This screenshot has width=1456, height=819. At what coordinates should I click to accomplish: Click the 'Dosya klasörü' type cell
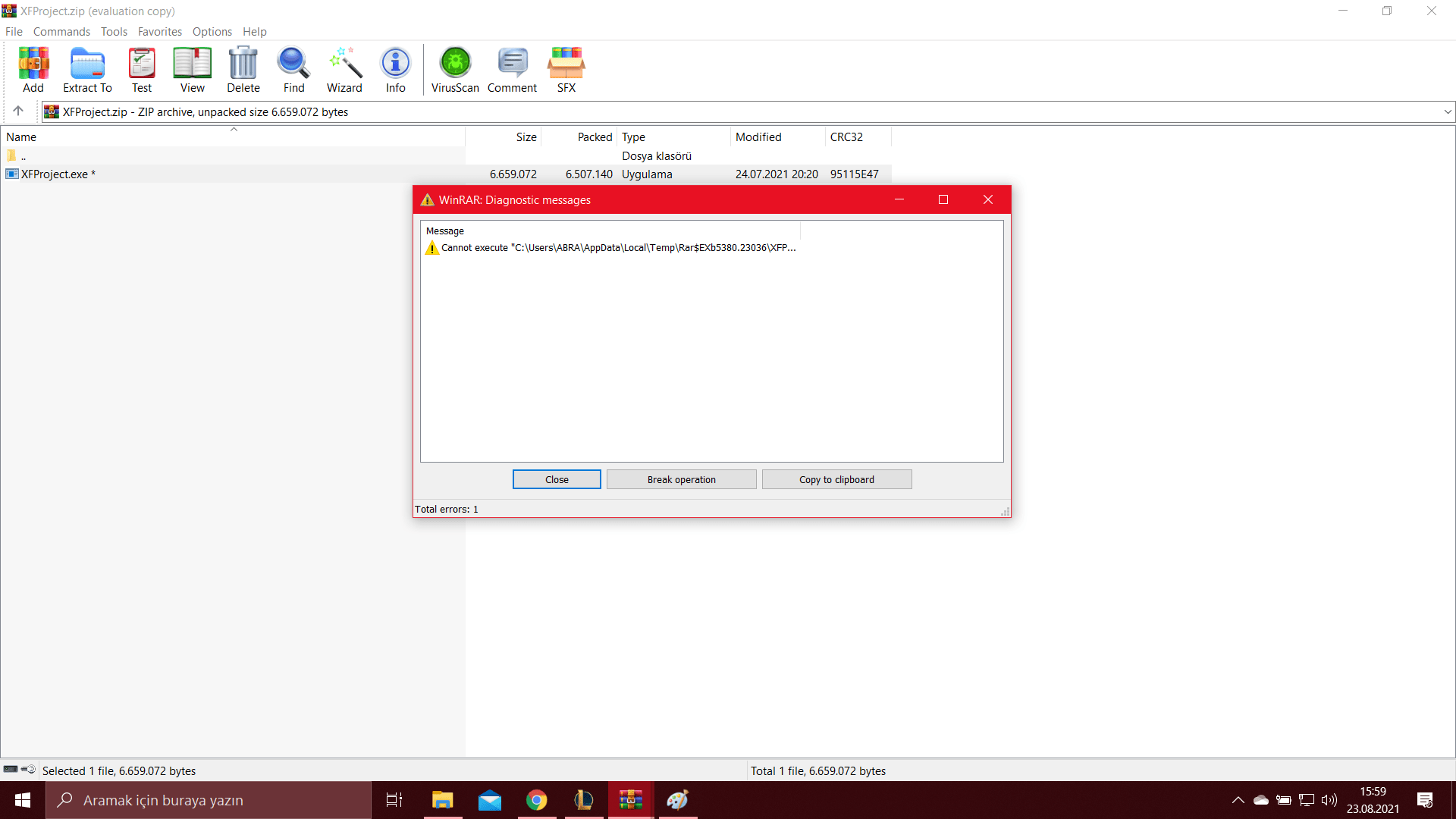click(657, 156)
